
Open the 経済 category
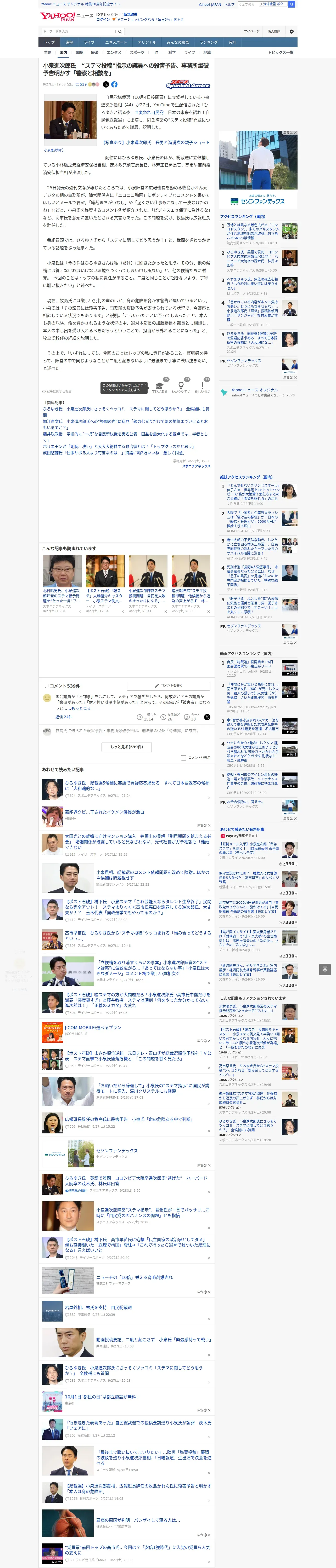pos(94,52)
